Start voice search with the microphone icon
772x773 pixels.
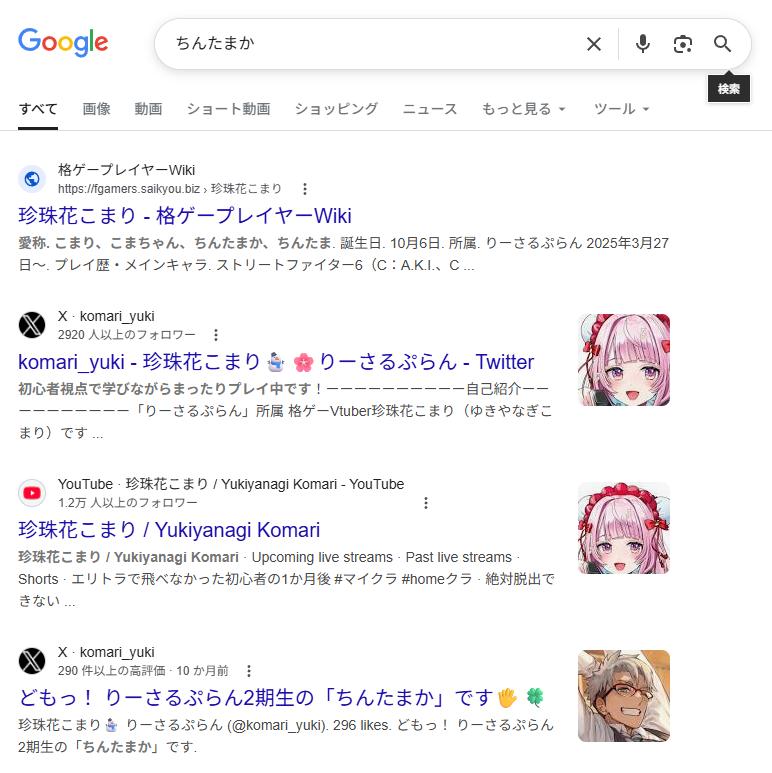(642, 44)
